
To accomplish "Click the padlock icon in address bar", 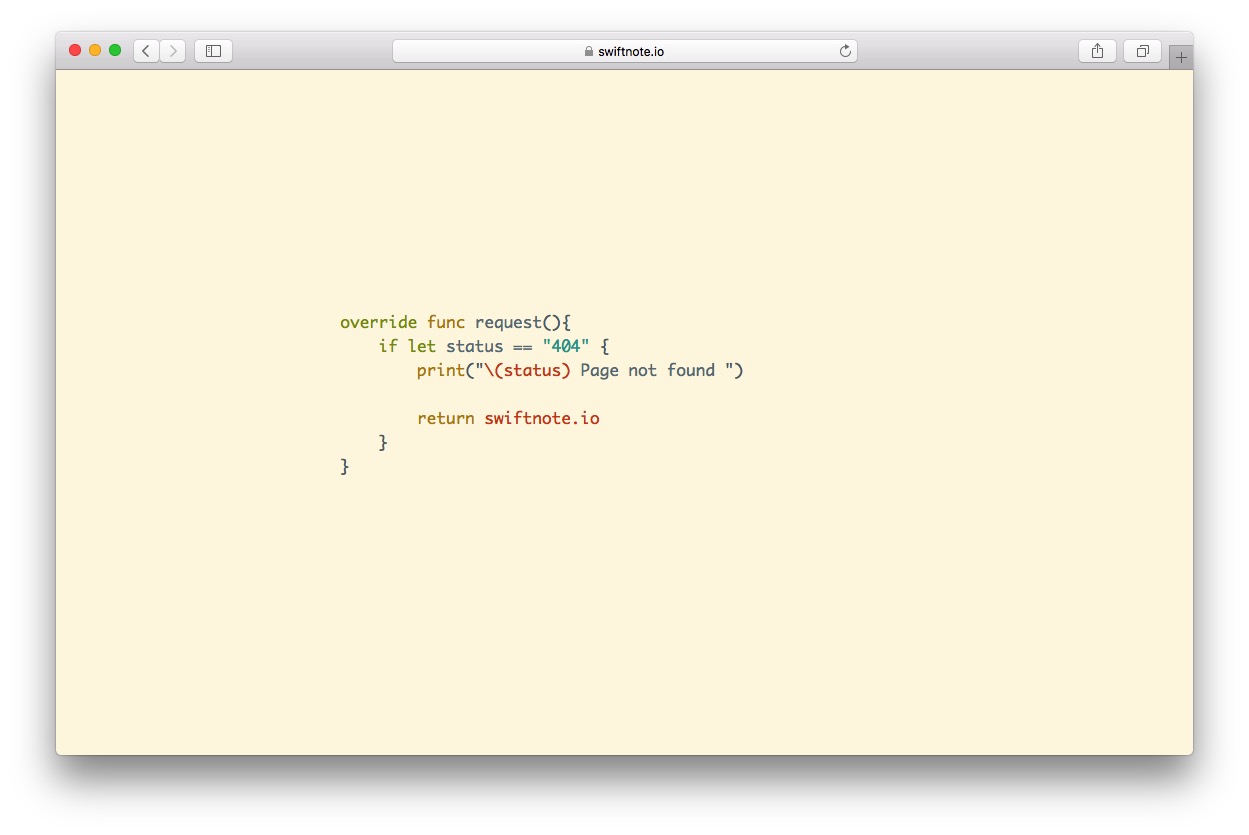I will (589, 51).
